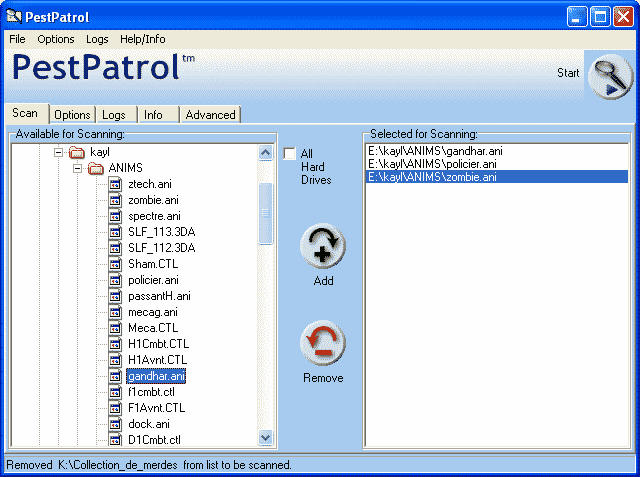640x477 pixels.
Task: Select the ANIMS folder icon
Action: coord(96,168)
